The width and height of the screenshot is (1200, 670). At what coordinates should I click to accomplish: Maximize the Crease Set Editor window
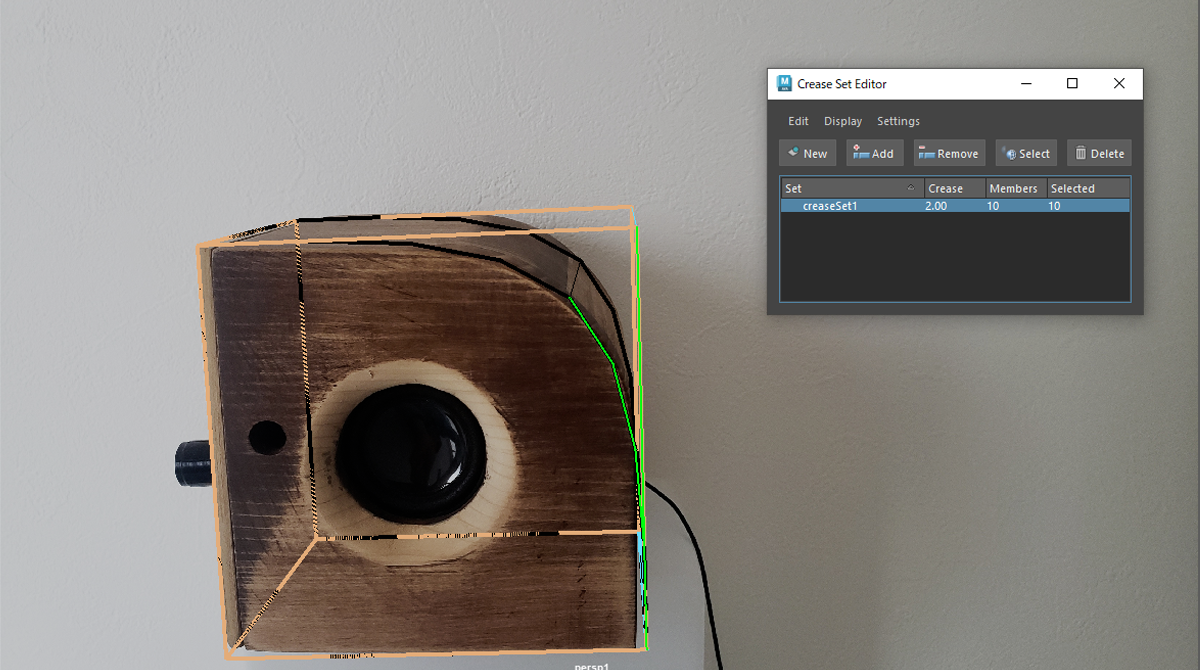(x=1072, y=84)
